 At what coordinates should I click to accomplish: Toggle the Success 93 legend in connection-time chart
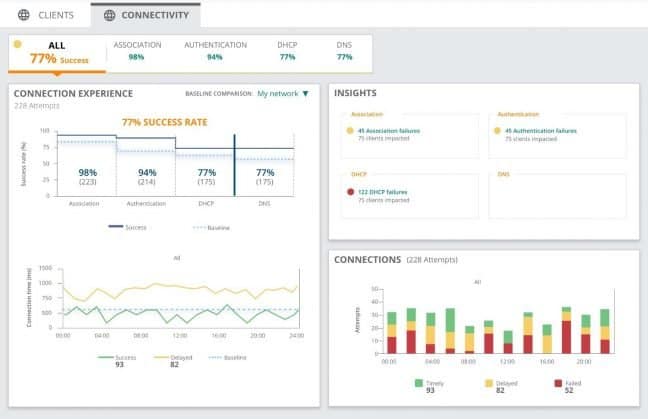click(117, 360)
